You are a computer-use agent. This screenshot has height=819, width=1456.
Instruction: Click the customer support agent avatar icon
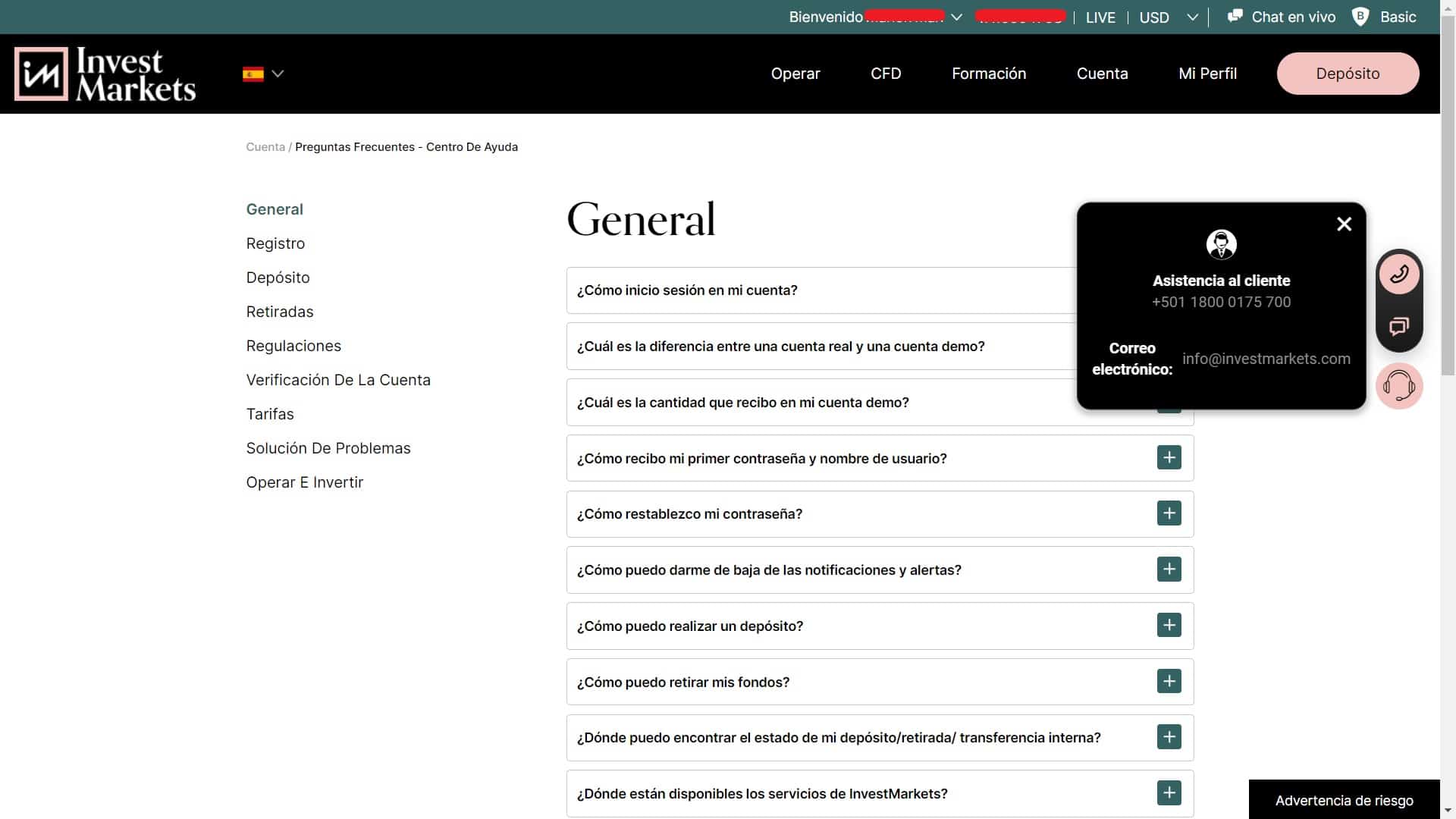[1221, 244]
